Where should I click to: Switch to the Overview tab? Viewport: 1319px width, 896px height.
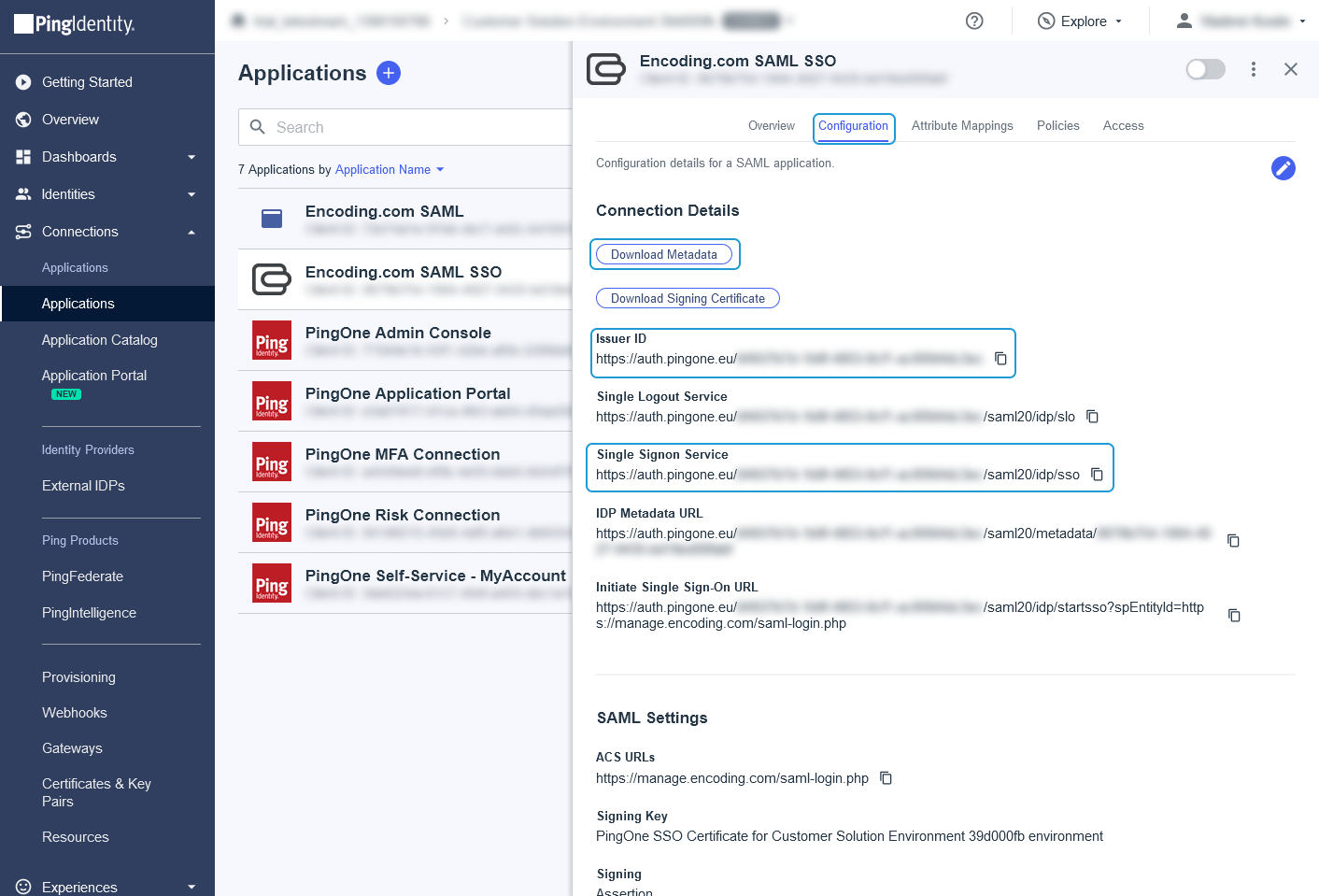tap(772, 126)
